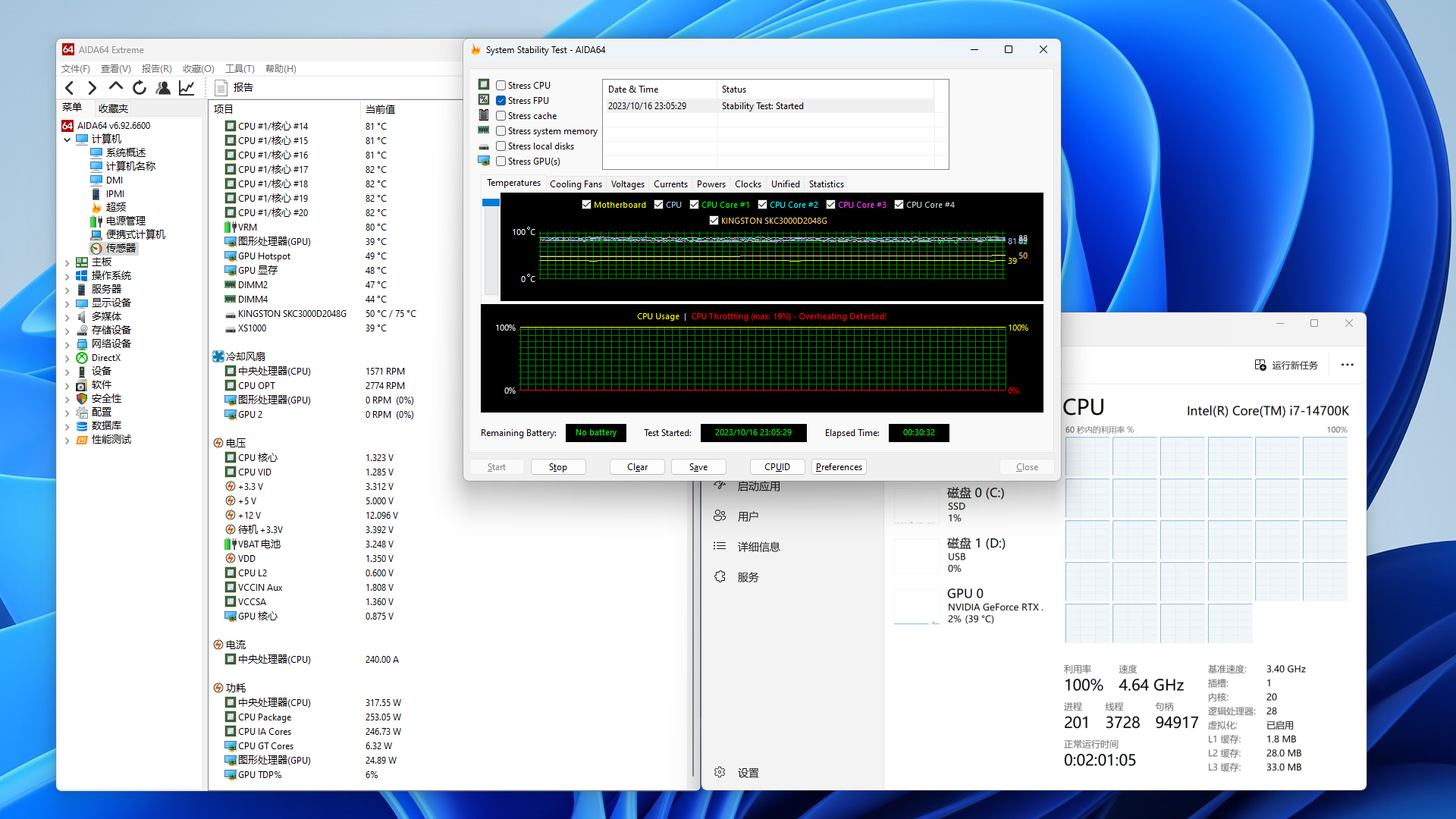Switch to the Statistics tab
Image resolution: width=1456 pixels, height=819 pixels.
point(826,184)
